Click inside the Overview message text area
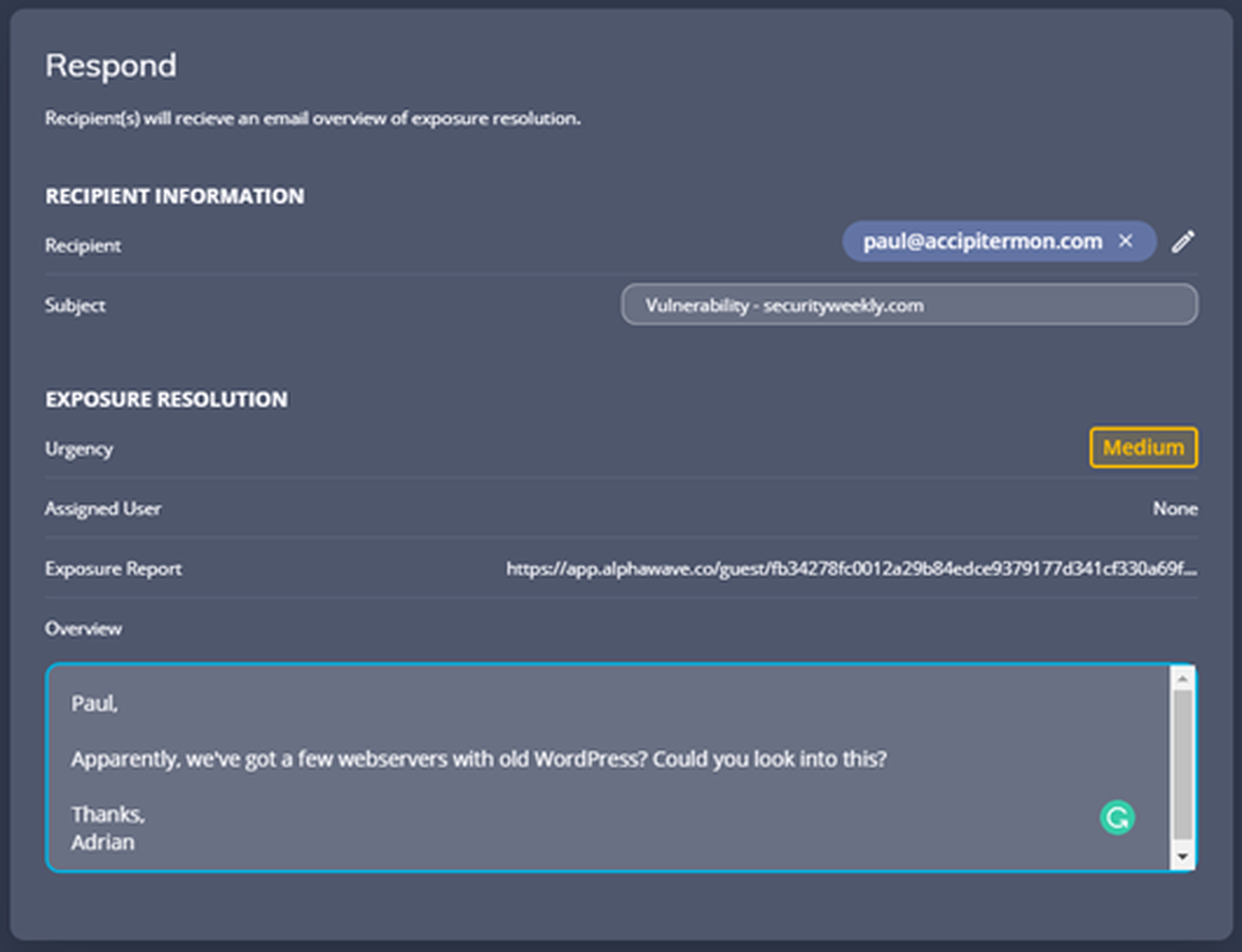 pos(608,768)
